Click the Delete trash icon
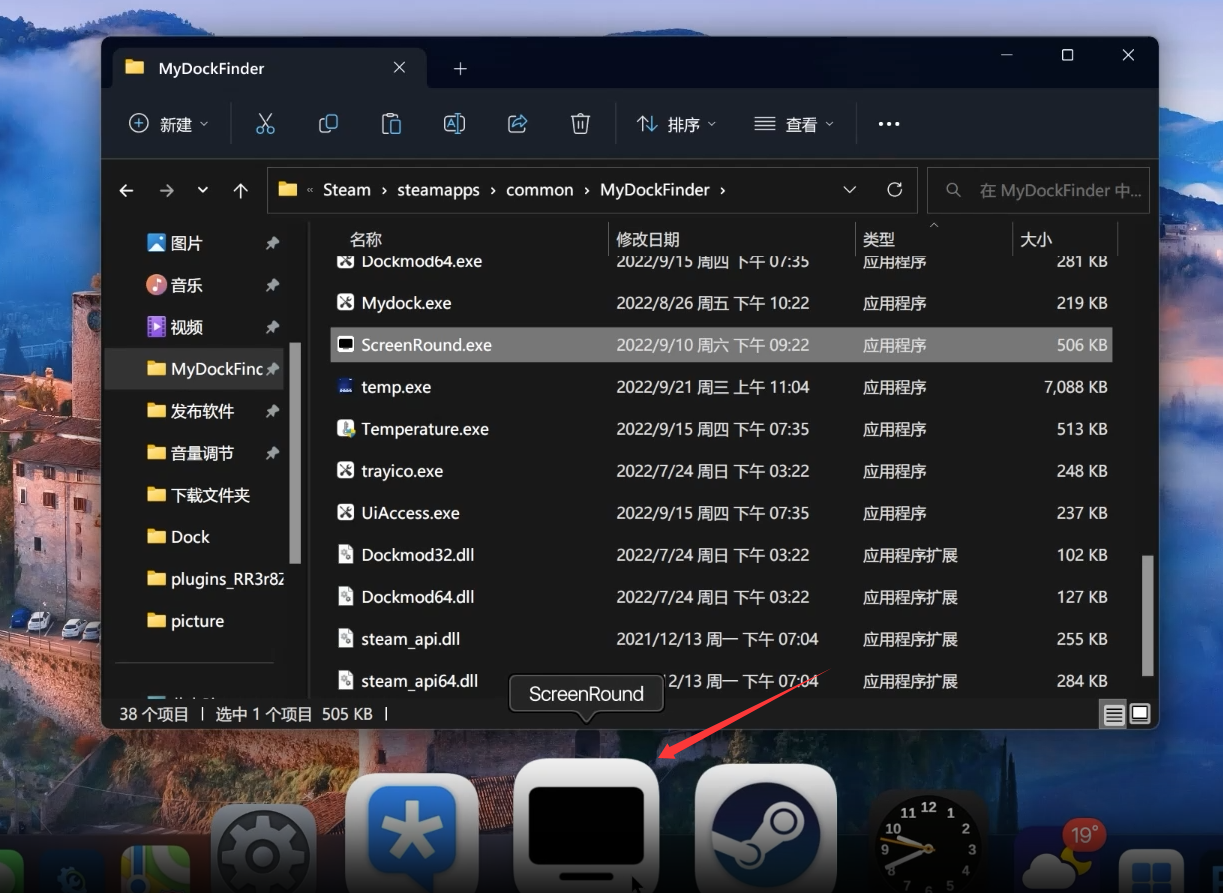 (x=580, y=124)
